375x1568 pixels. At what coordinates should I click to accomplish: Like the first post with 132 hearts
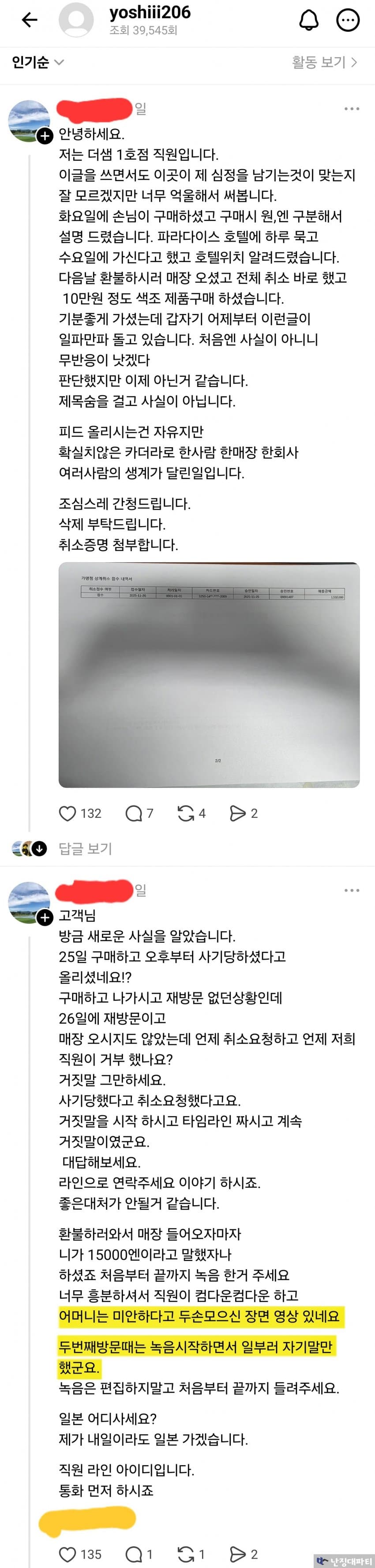tap(67, 813)
